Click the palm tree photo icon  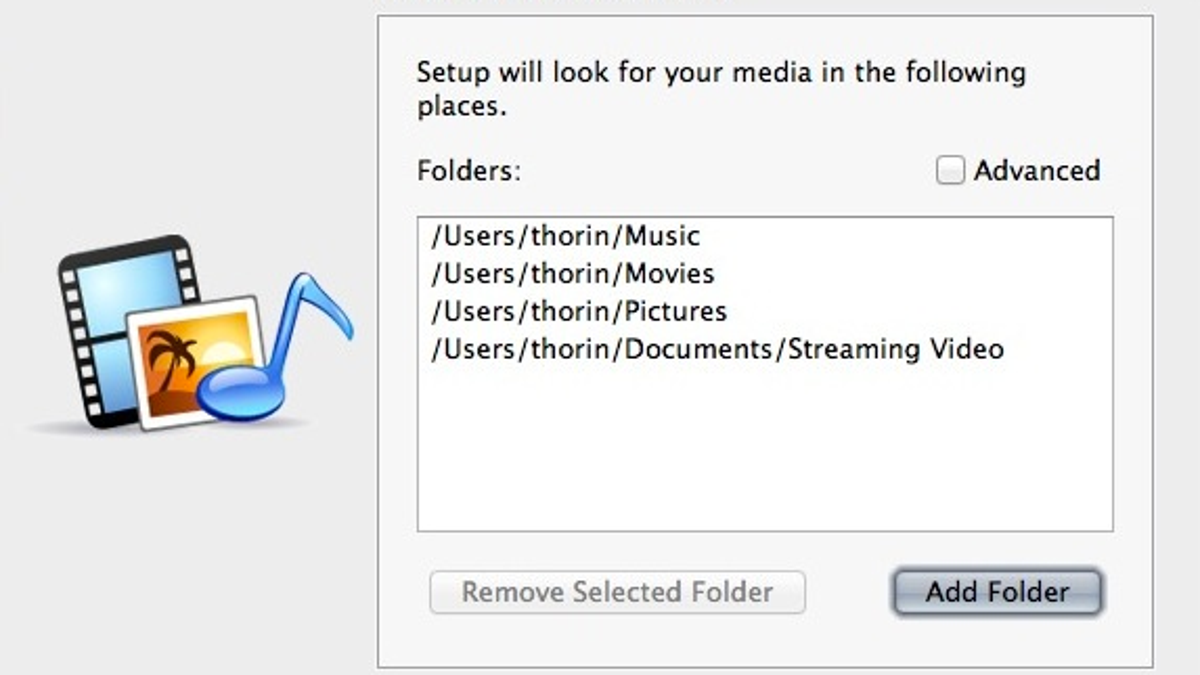pyautogui.click(x=195, y=362)
